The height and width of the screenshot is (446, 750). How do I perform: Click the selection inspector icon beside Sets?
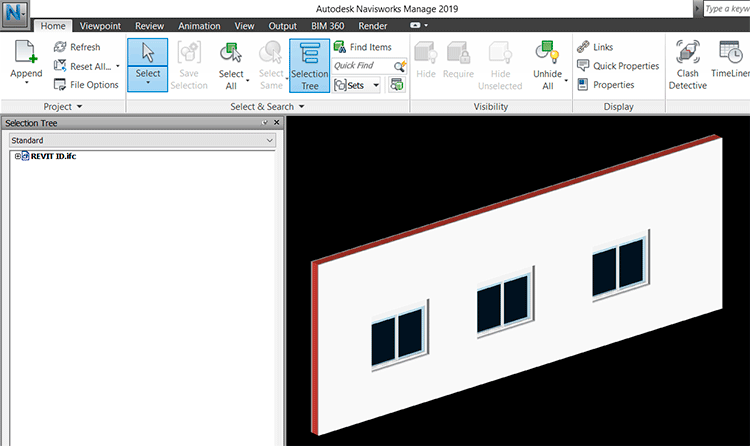397,85
